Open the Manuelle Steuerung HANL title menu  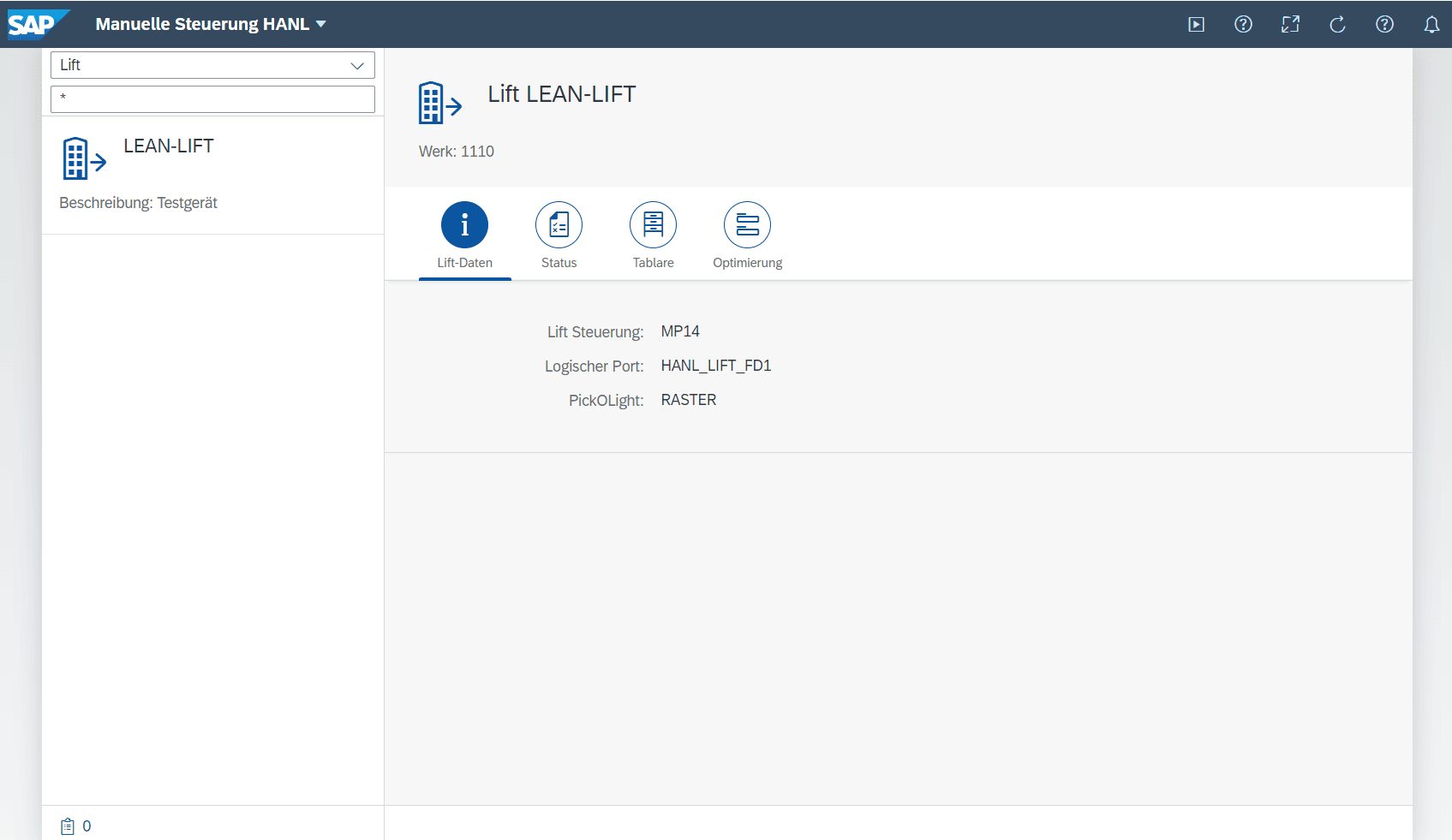211,24
